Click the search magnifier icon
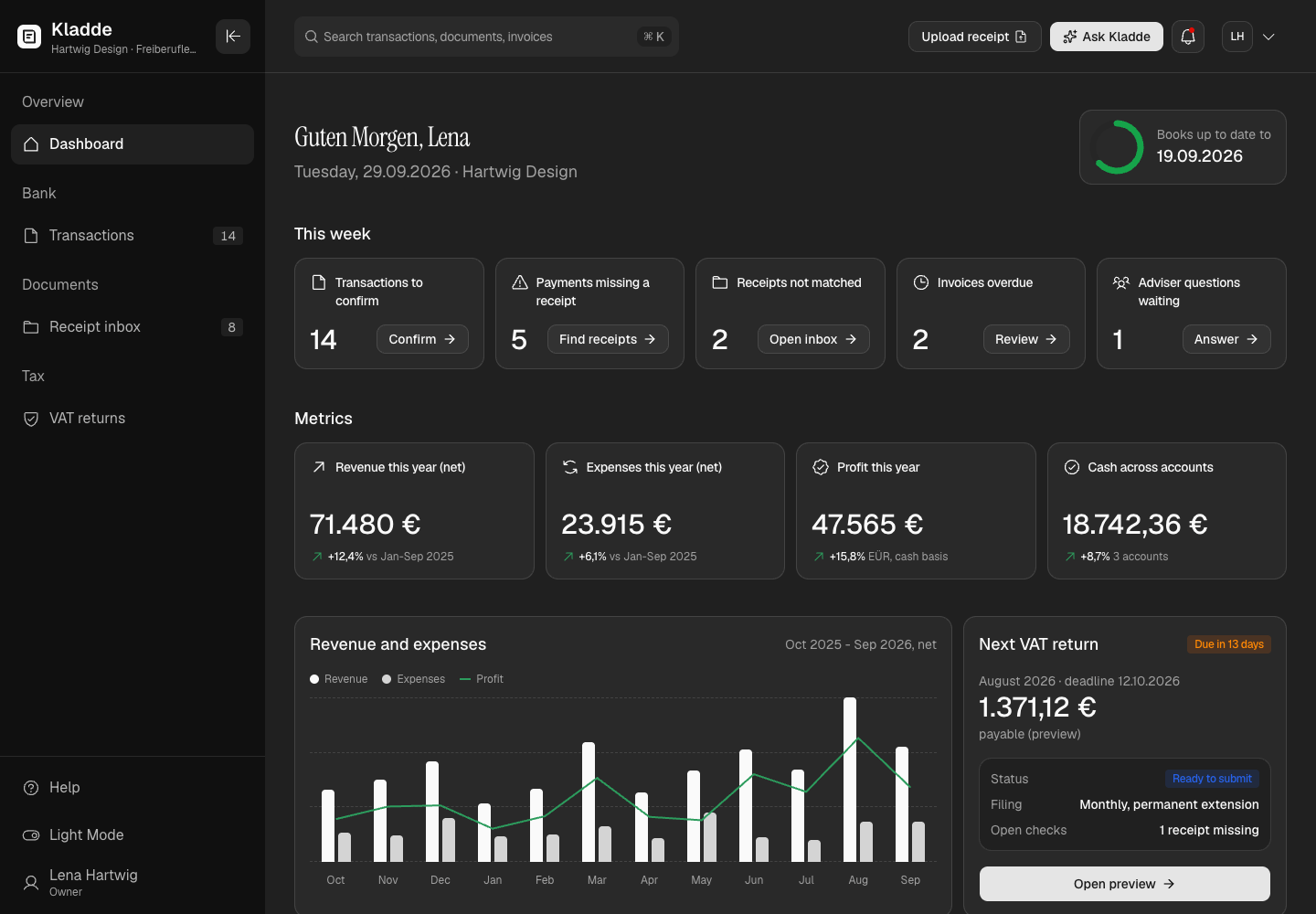1316x914 pixels. 312,37
